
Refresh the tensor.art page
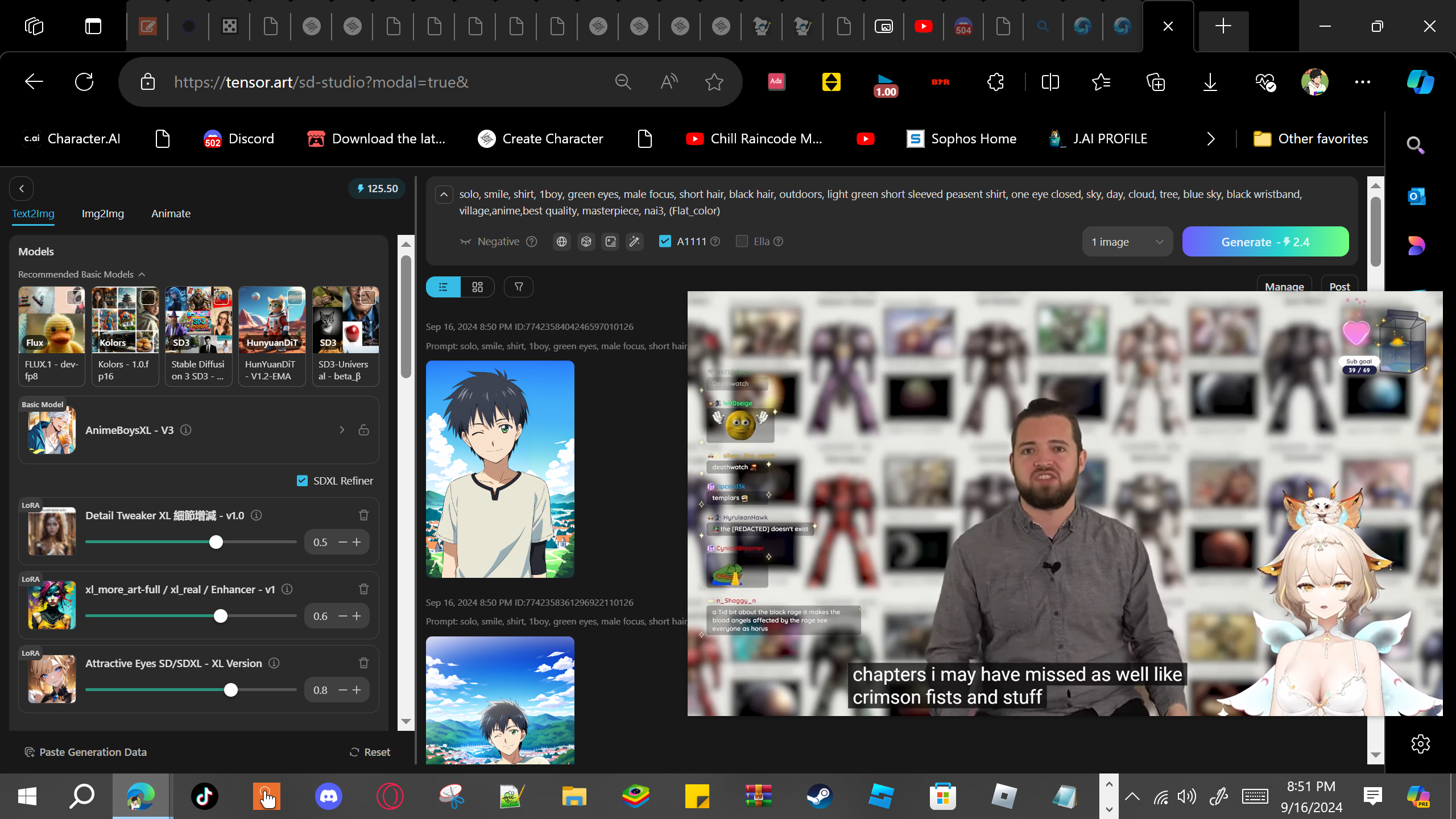(84, 82)
